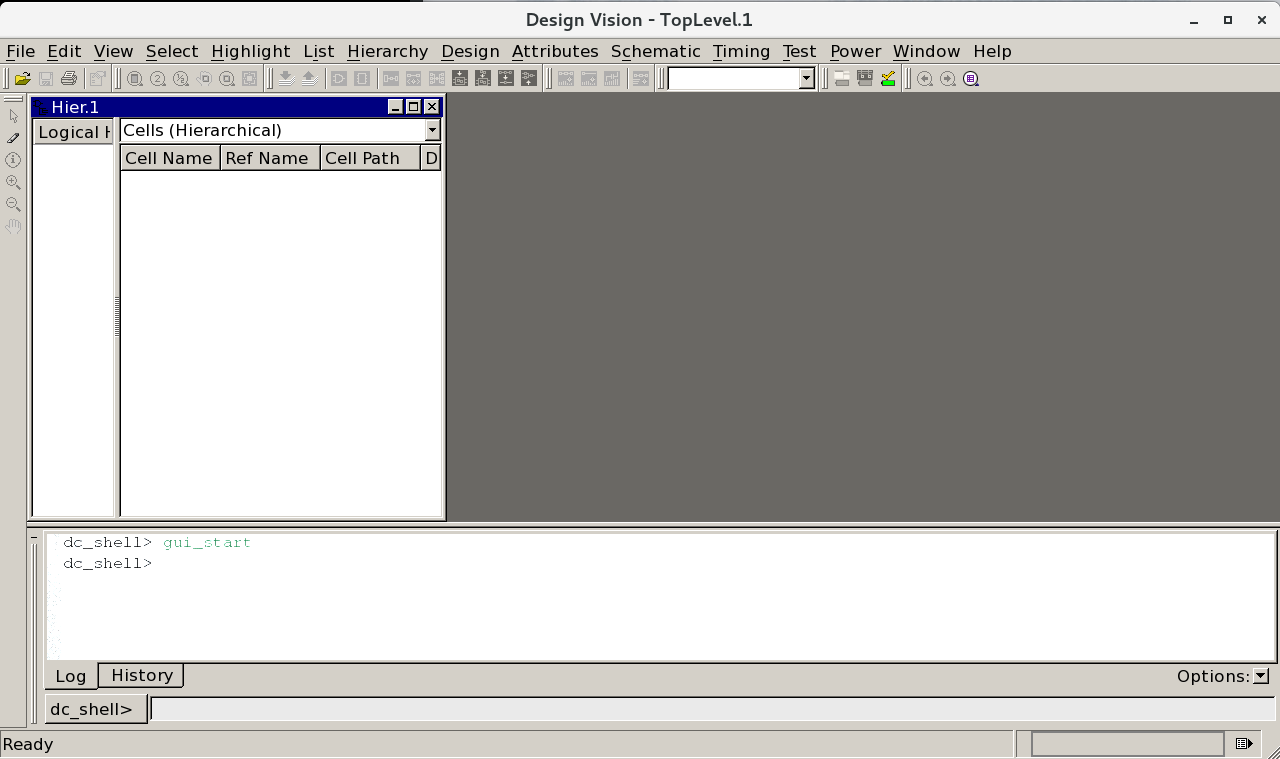Click the zoom 1/2 toolbar icon
Viewport: 1280px width, 759px height.
pyautogui.click(x=180, y=77)
